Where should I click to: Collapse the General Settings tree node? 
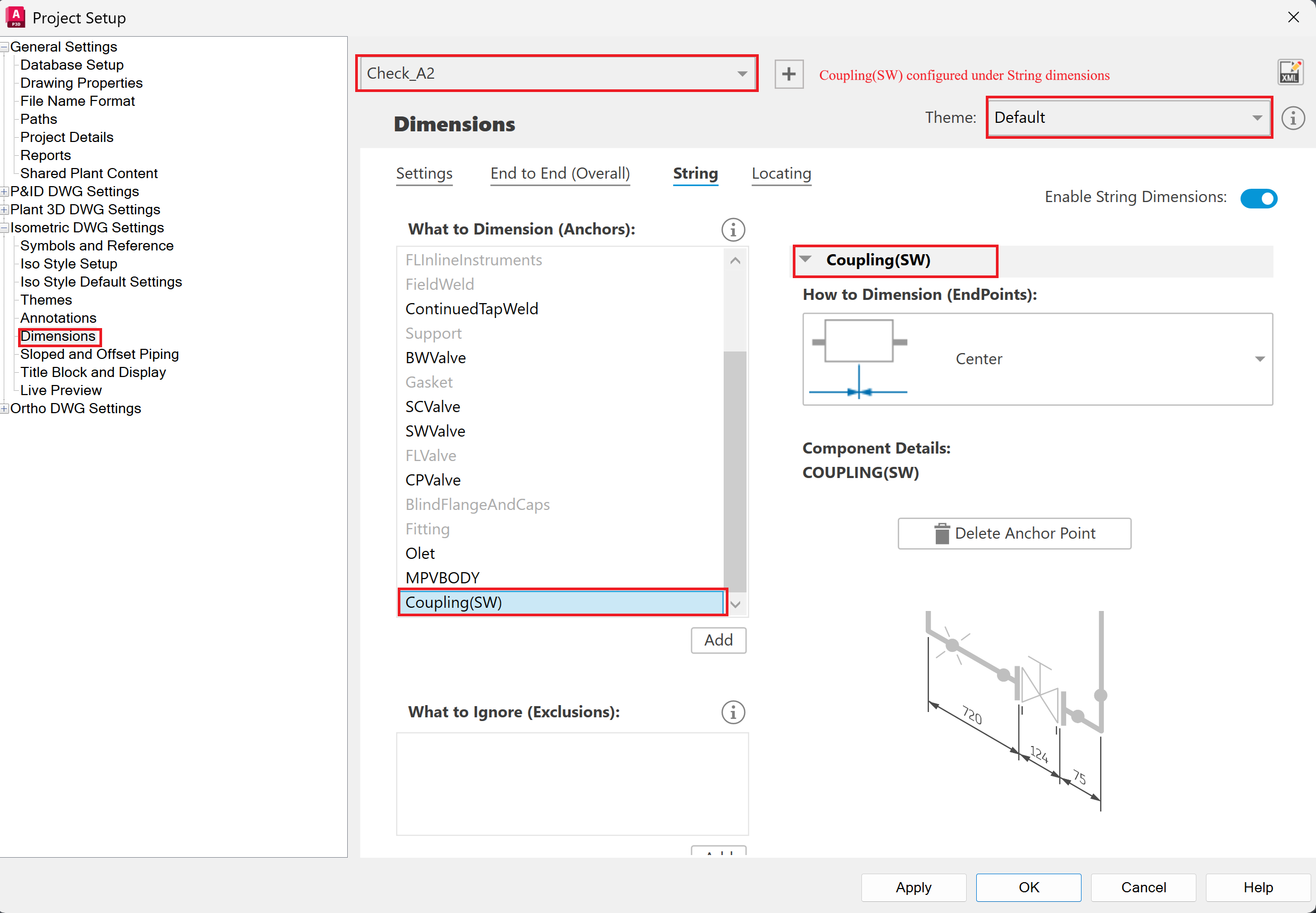(5, 47)
